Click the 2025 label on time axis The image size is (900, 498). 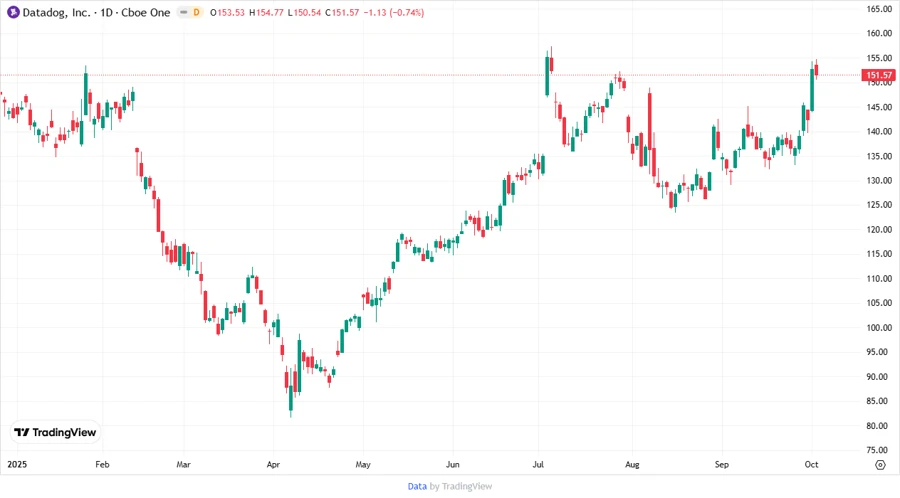[x=16, y=465]
